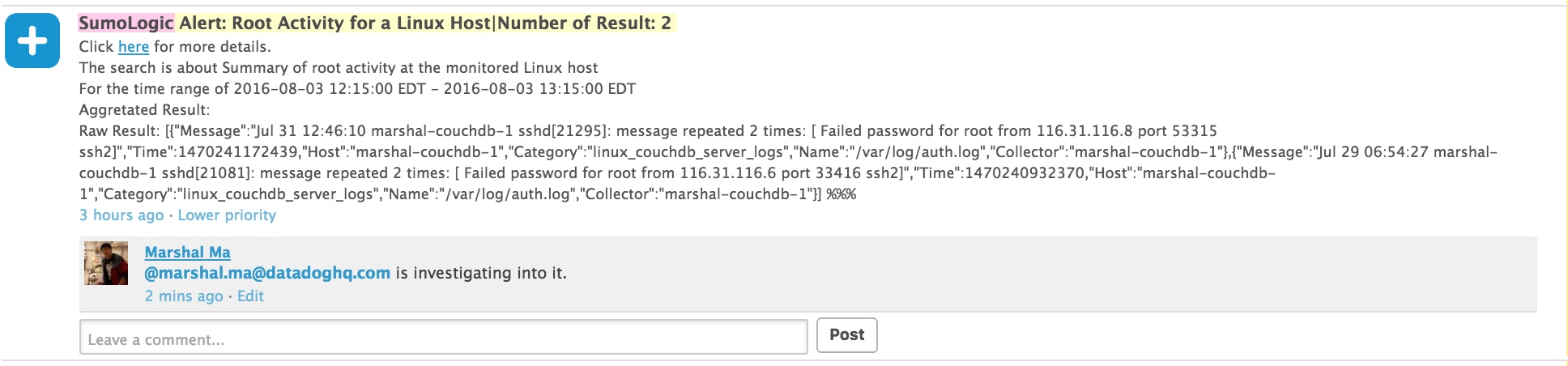This screenshot has width=1568, height=366.
Task: Focus the "Leave a comment..." field
Action: pos(443,337)
